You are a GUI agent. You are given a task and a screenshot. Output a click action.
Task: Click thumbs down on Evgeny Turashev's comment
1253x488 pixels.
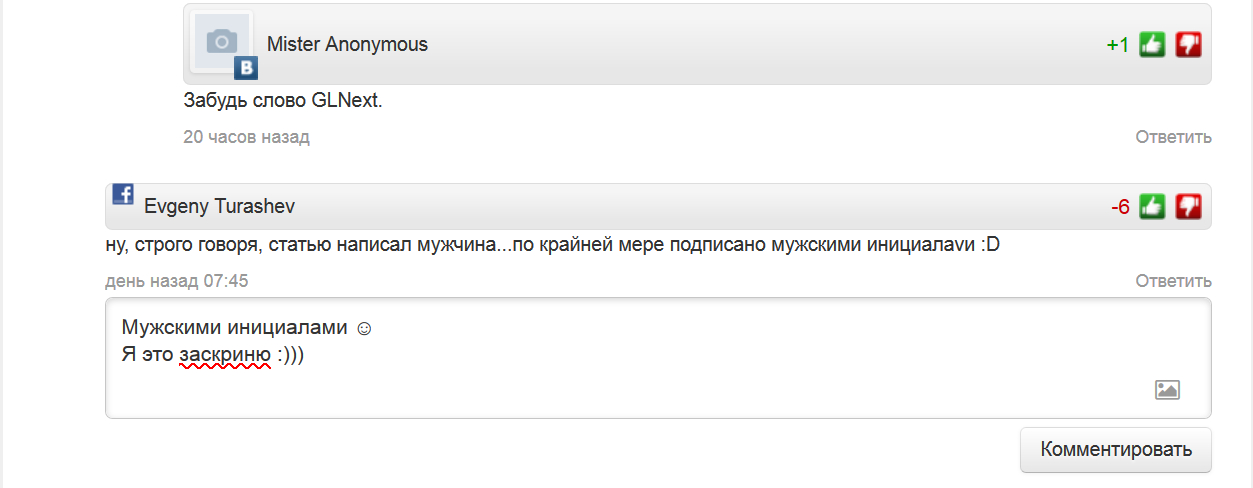[1188, 207]
